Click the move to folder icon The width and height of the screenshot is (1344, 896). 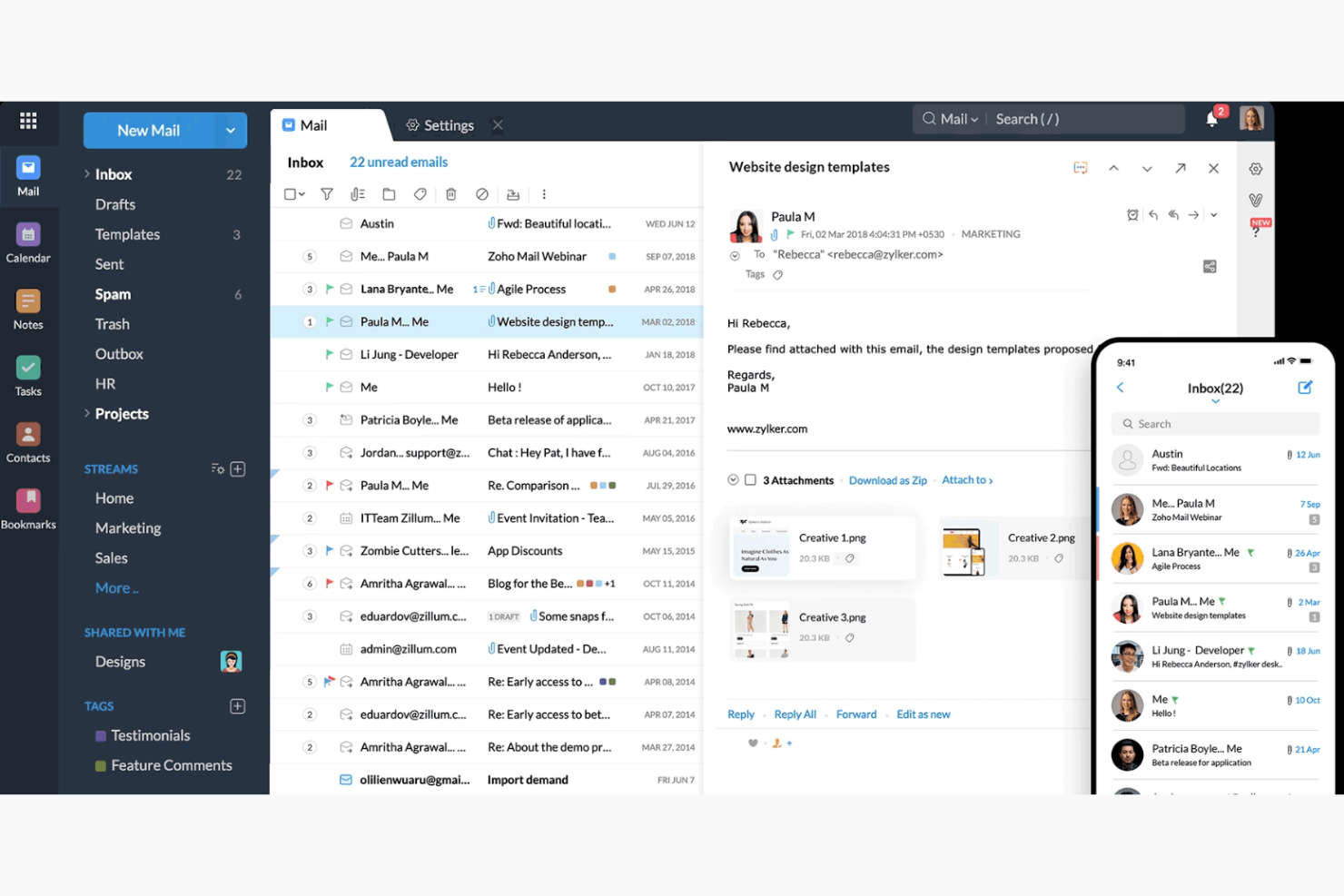tap(389, 194)
